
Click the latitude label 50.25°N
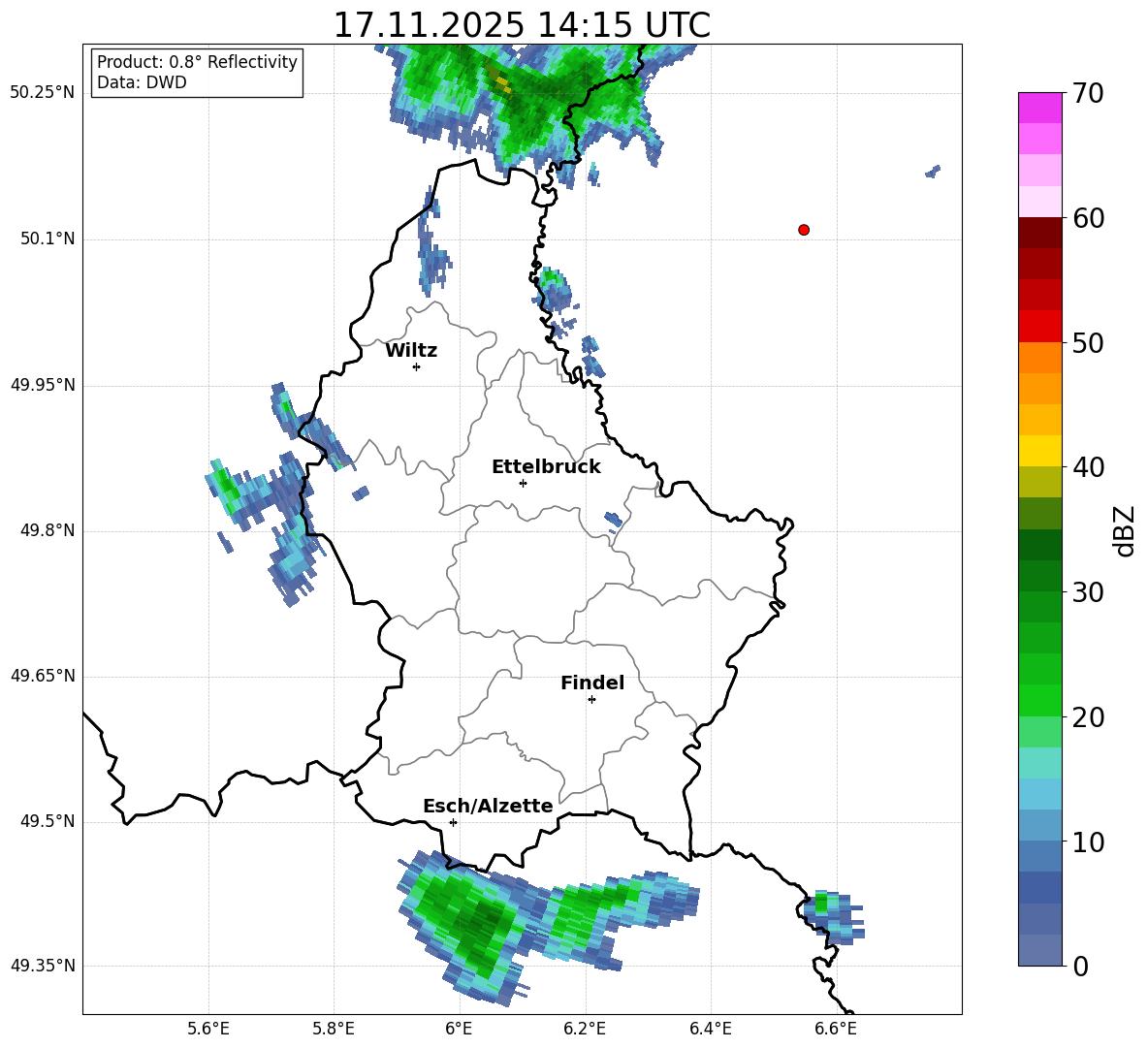(x=43, y=93)
